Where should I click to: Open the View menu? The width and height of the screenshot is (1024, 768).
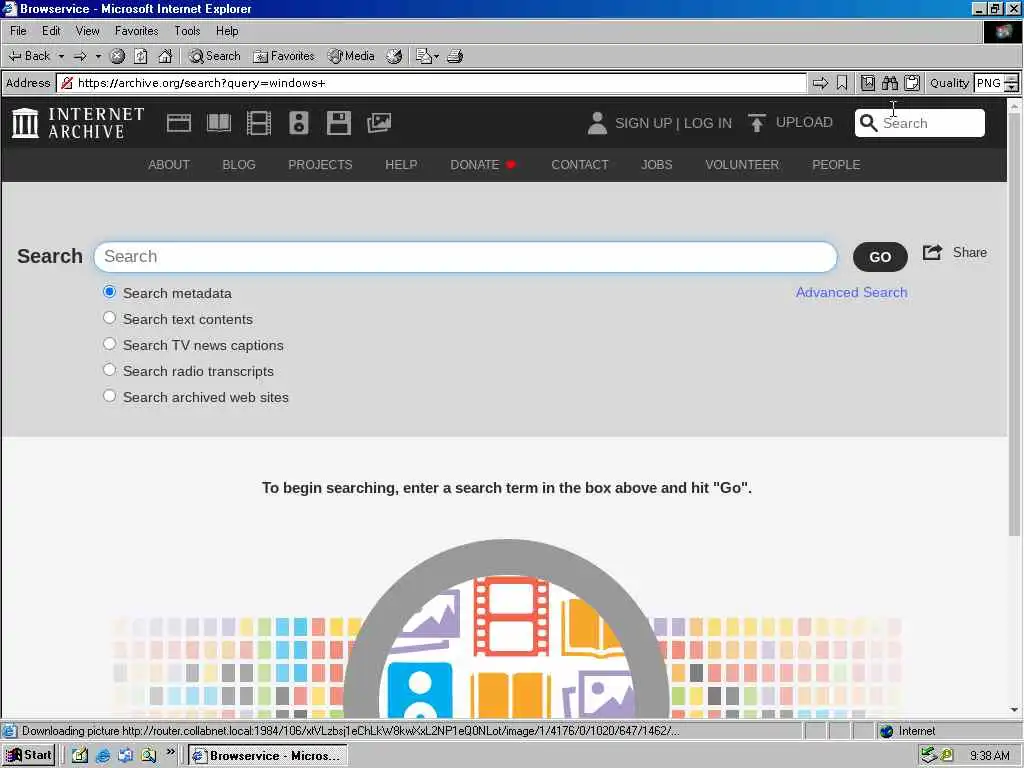88,31
